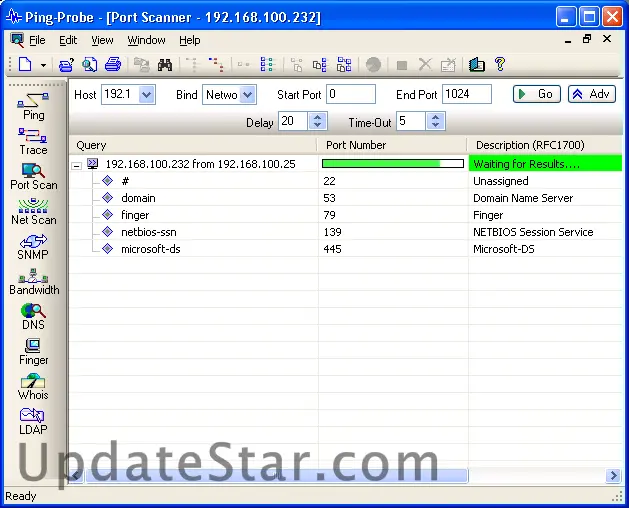
Task: Click the grayed delete X icon
Action: tap(425, 65)
